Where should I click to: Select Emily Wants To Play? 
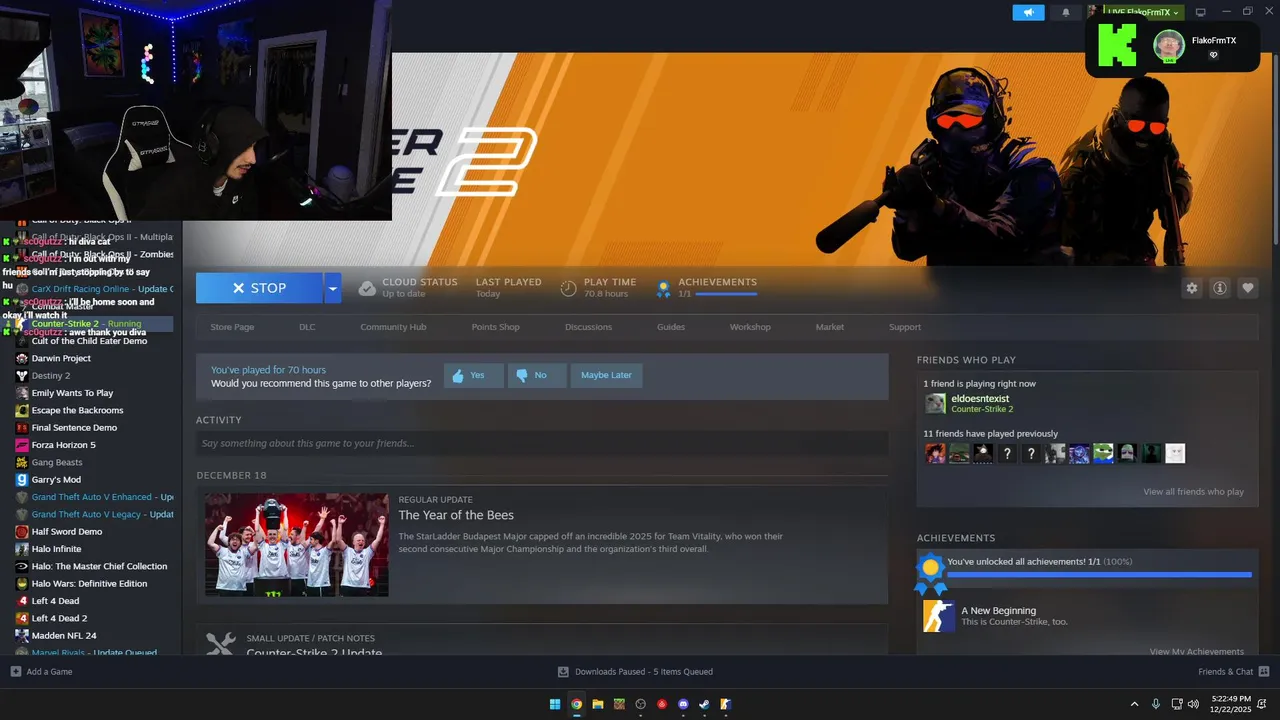[x=72, y=393]
